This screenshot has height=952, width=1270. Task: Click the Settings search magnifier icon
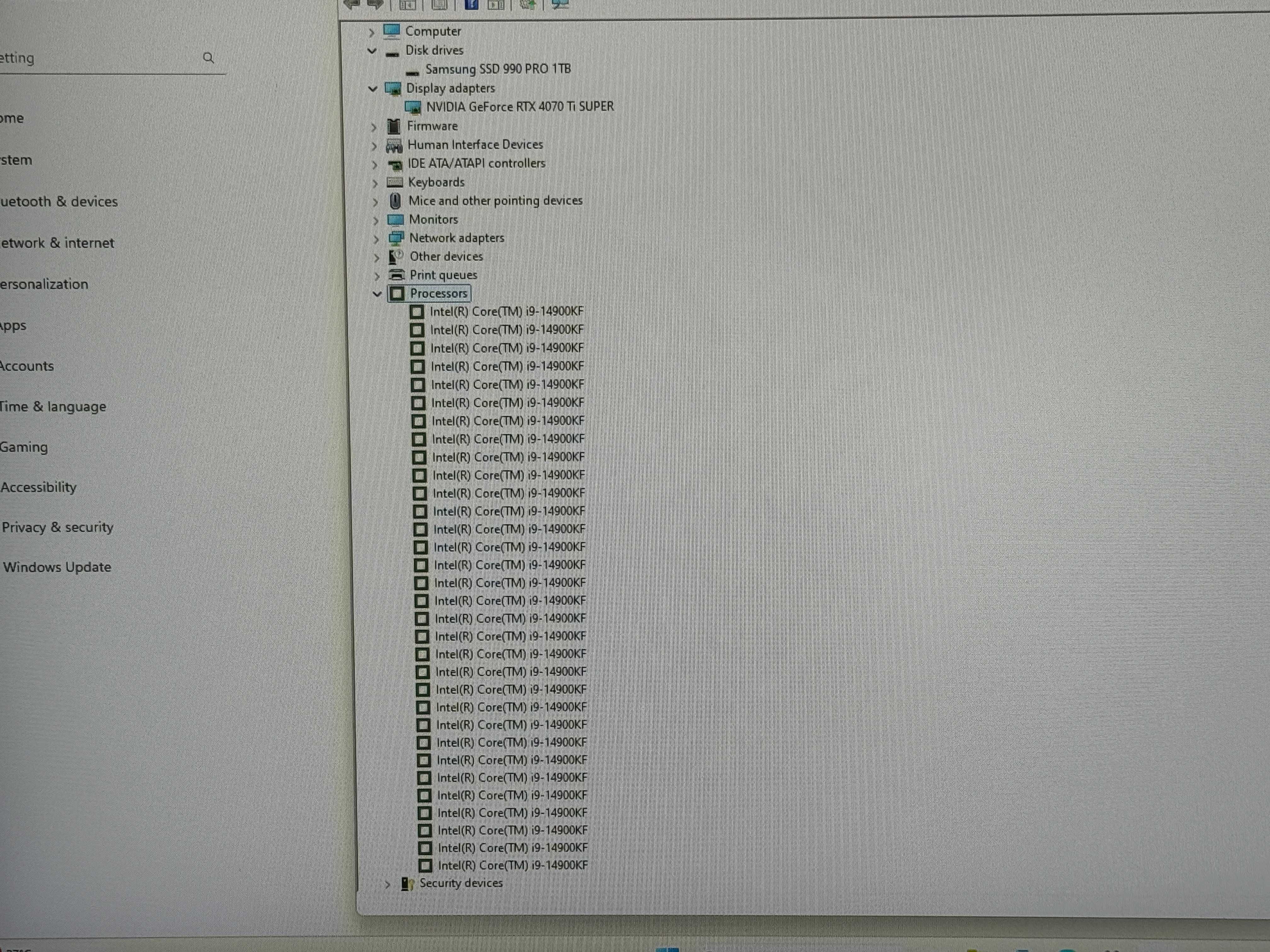(209, 58)
